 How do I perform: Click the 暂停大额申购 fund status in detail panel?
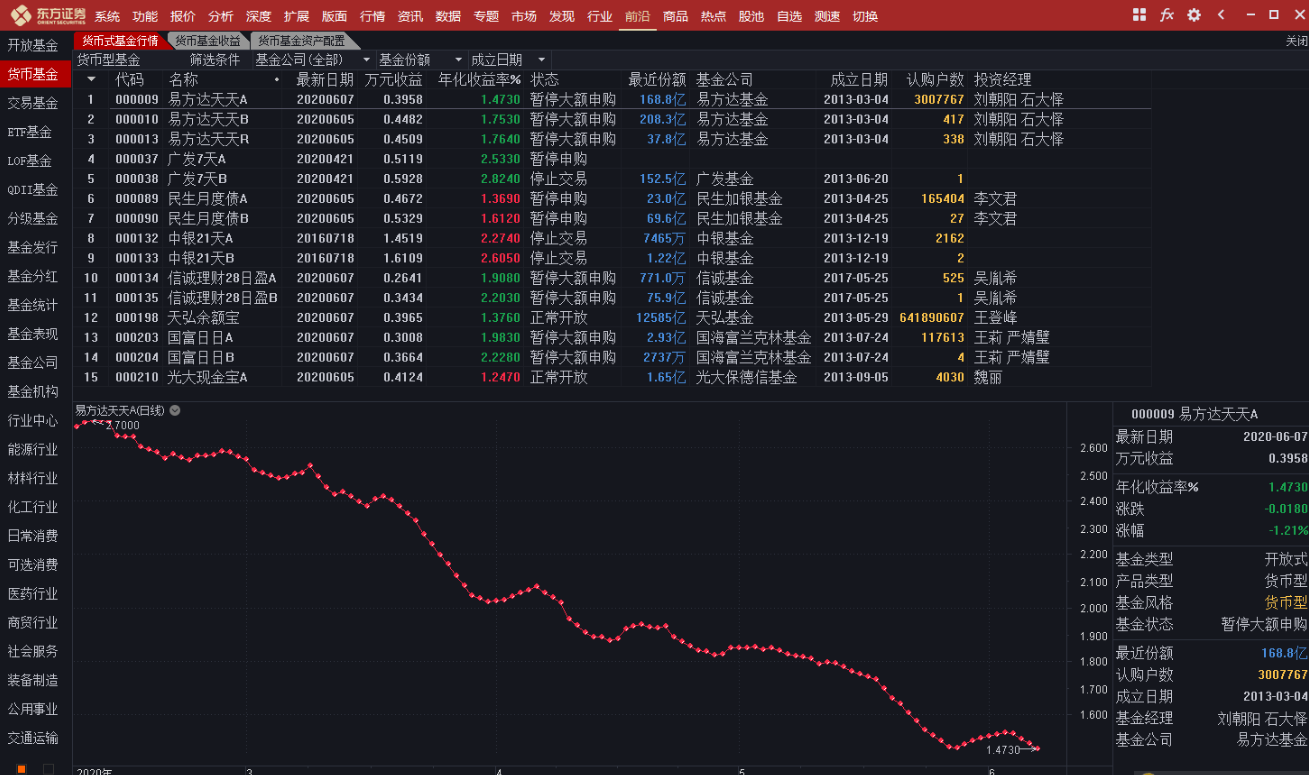pos(1264,624)
